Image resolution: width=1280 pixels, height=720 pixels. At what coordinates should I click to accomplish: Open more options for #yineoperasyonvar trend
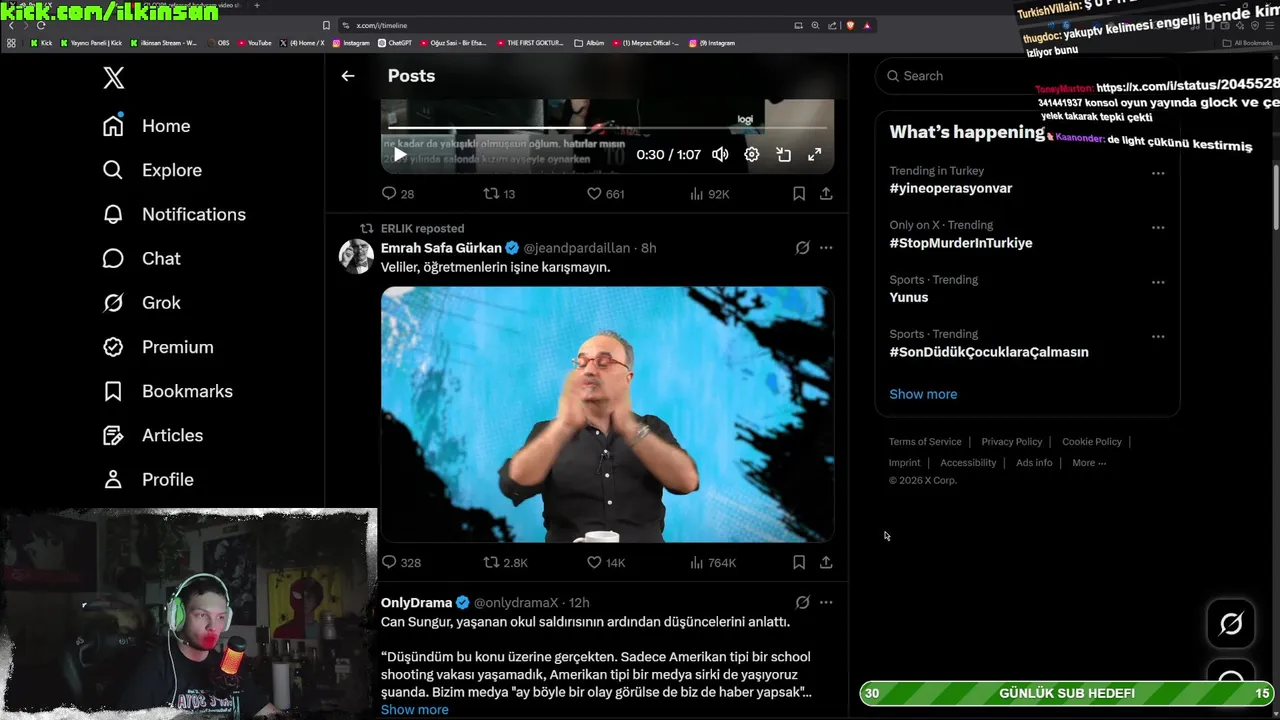coord(1158,173)
